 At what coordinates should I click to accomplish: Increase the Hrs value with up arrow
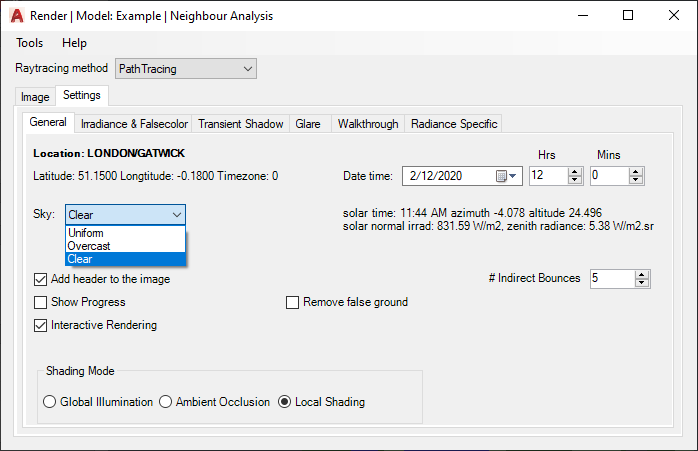click(574, 171)
